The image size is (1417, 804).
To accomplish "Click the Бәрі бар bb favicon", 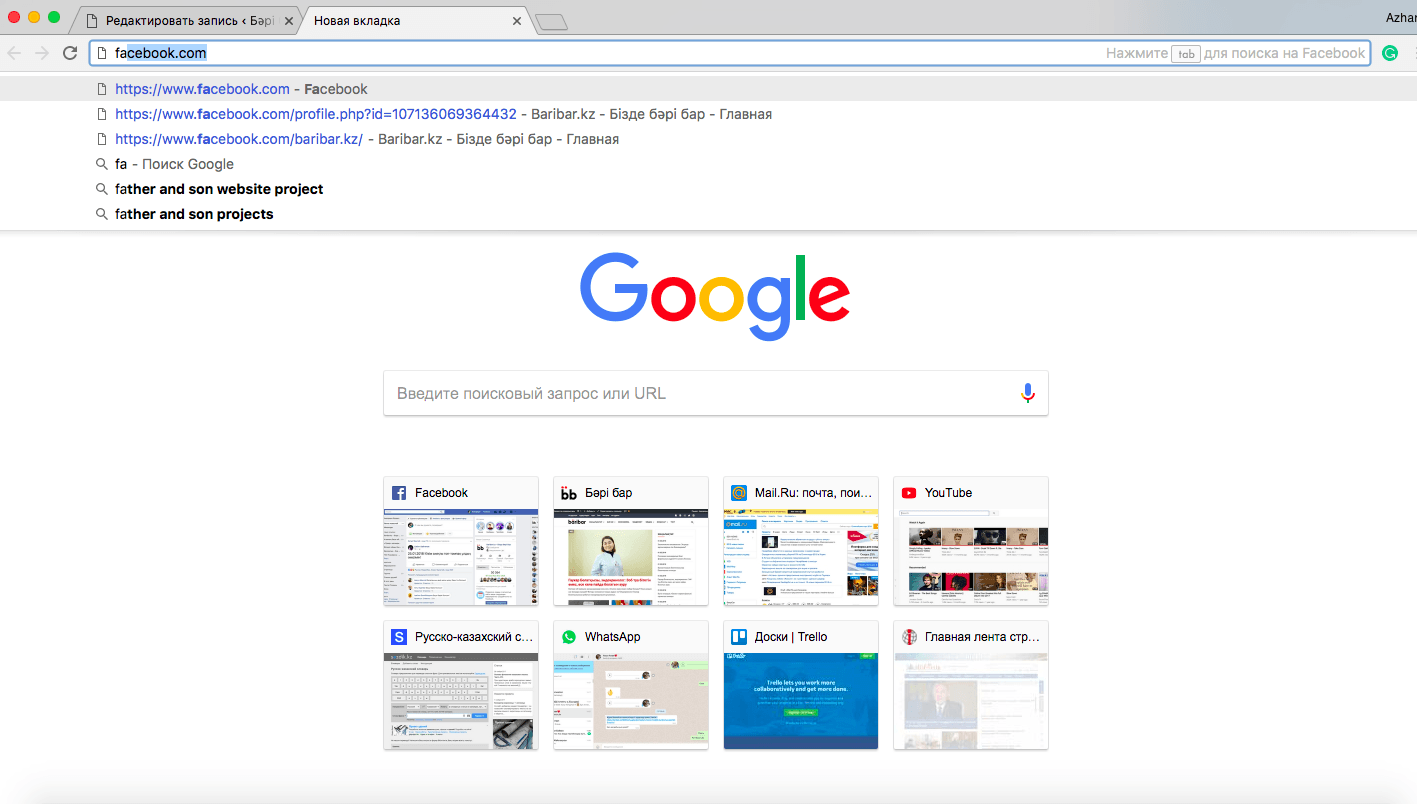I will tap(569, 493).
